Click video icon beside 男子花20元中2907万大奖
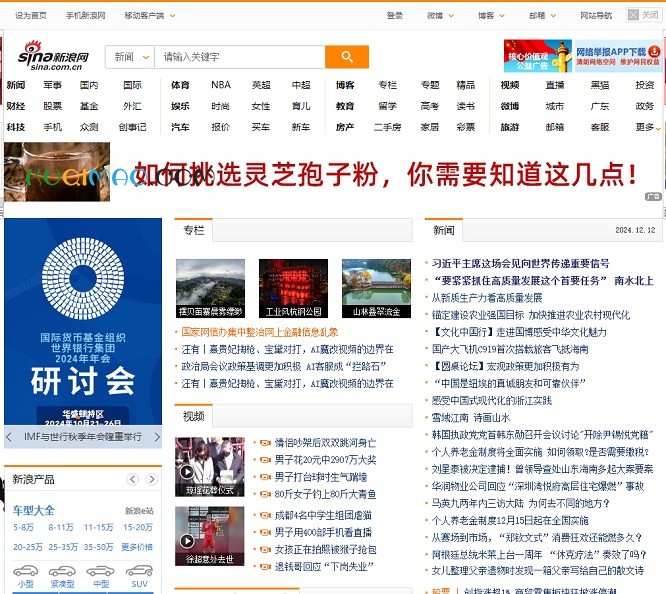666x594 pixels. point(265,460)
